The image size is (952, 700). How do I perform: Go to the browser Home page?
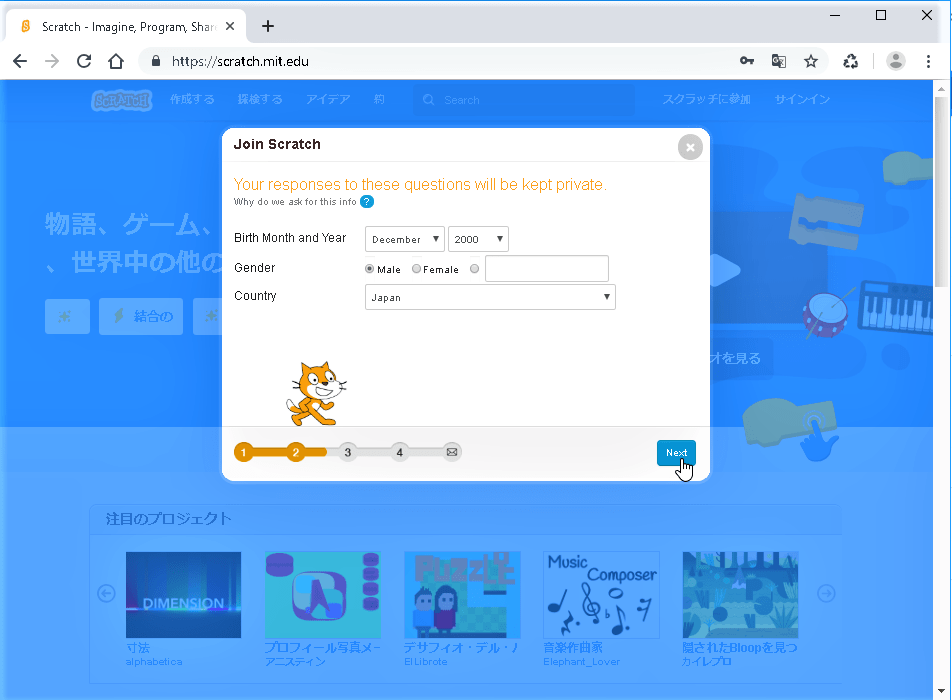click(x=116, y=61)
